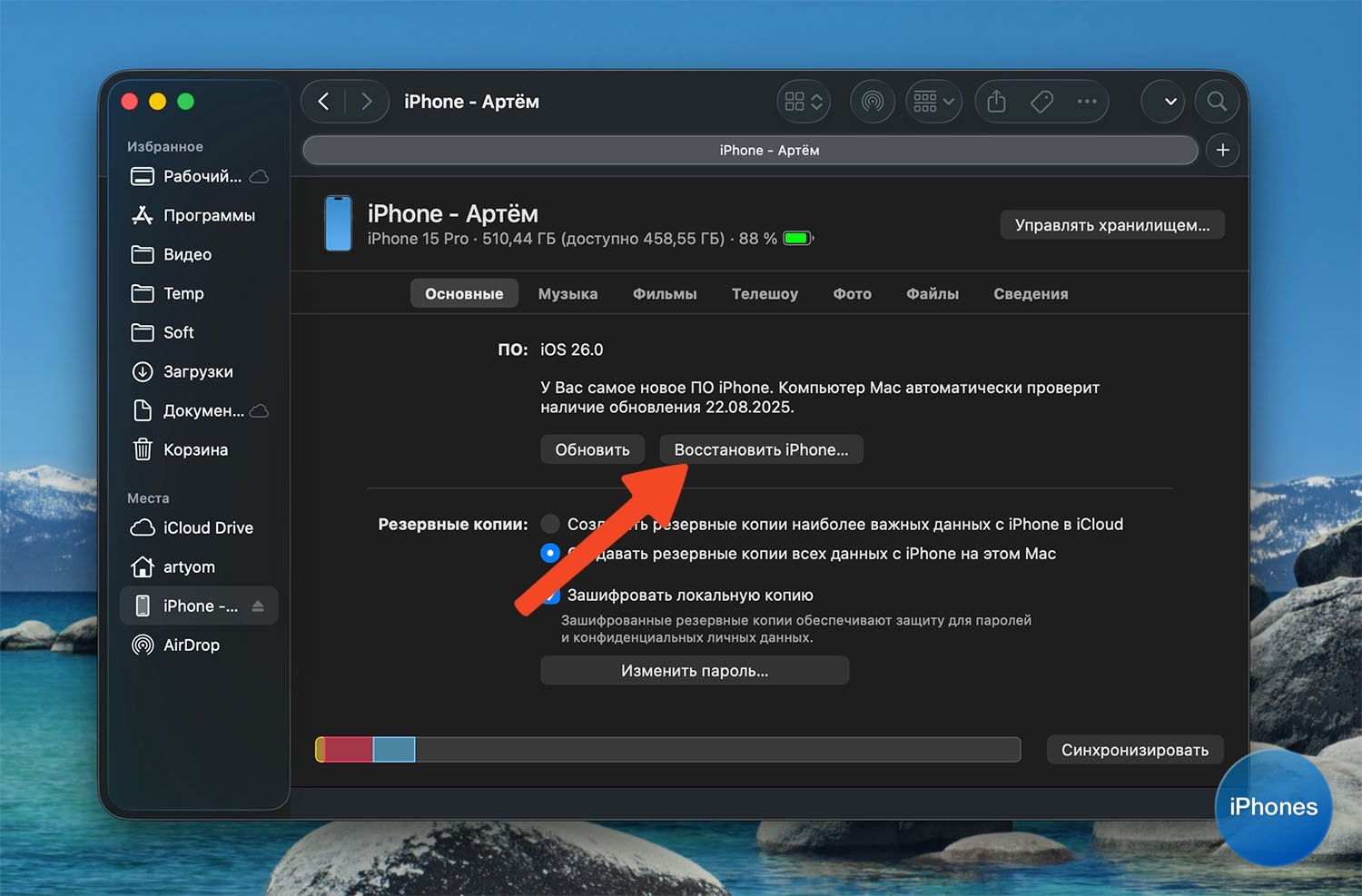Expand the toolbar overflow chevron
This screenshot has height=896, width=1362.
(x=1170, y=102)
